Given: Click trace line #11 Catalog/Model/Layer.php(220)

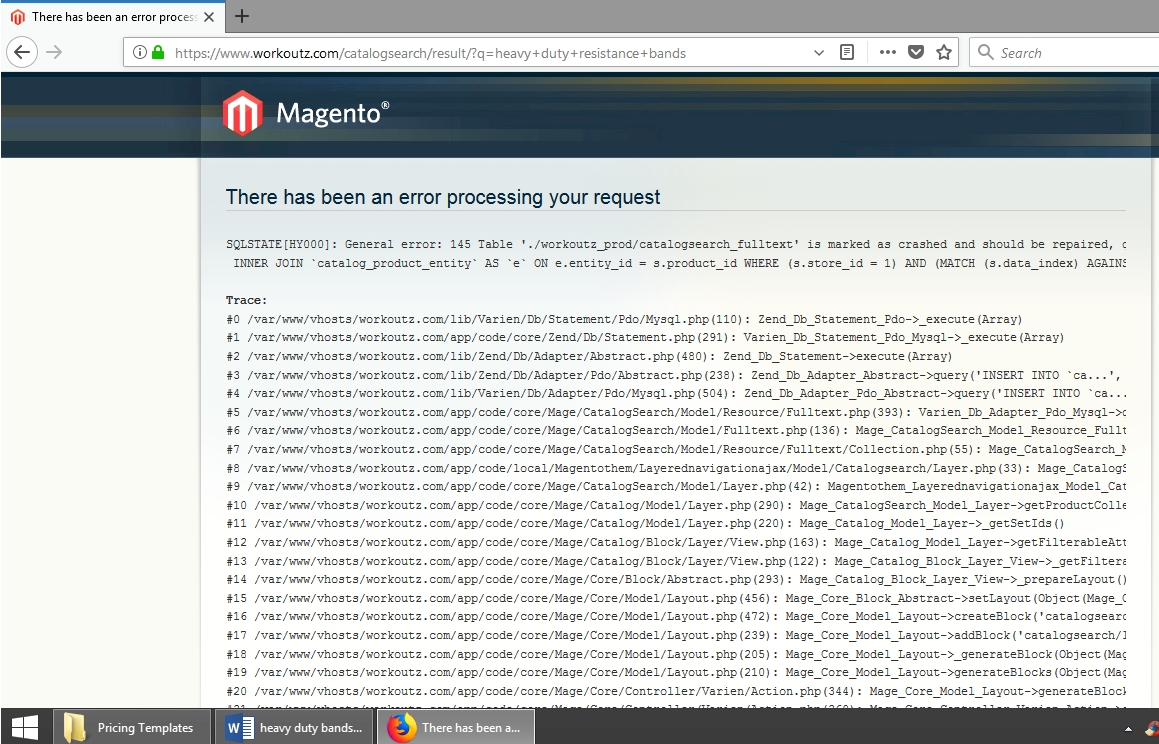Looking at the screenshot, I should (645, 524).
